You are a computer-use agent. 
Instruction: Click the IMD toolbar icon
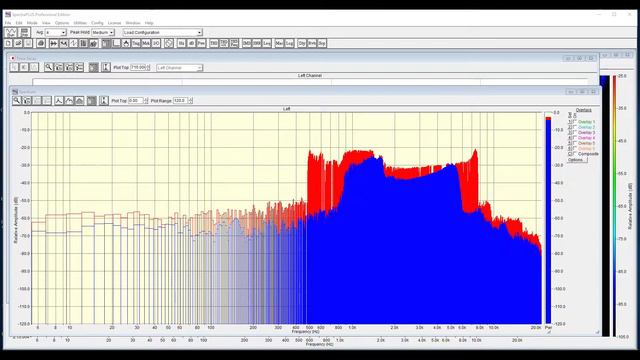point(247,43)
